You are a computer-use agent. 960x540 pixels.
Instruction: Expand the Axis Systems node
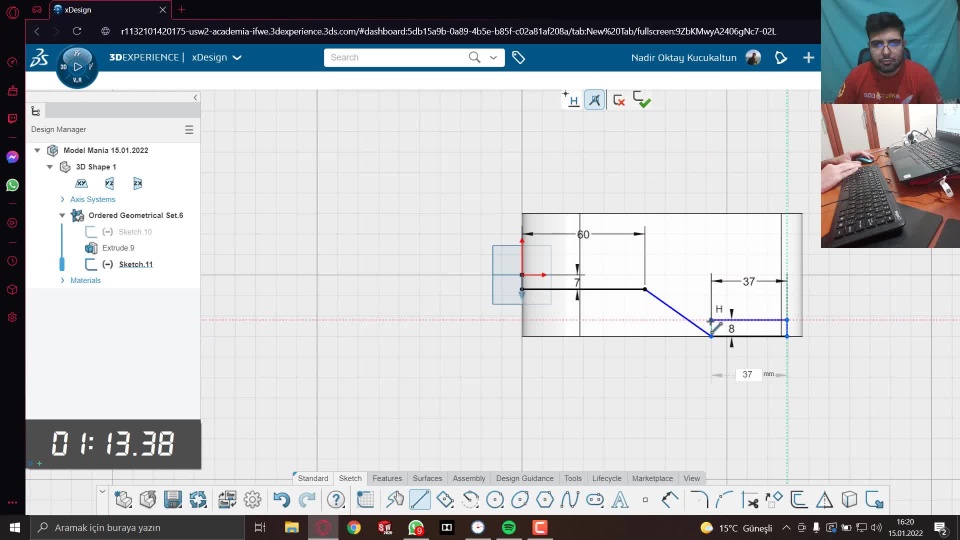(x=62, y=199)
